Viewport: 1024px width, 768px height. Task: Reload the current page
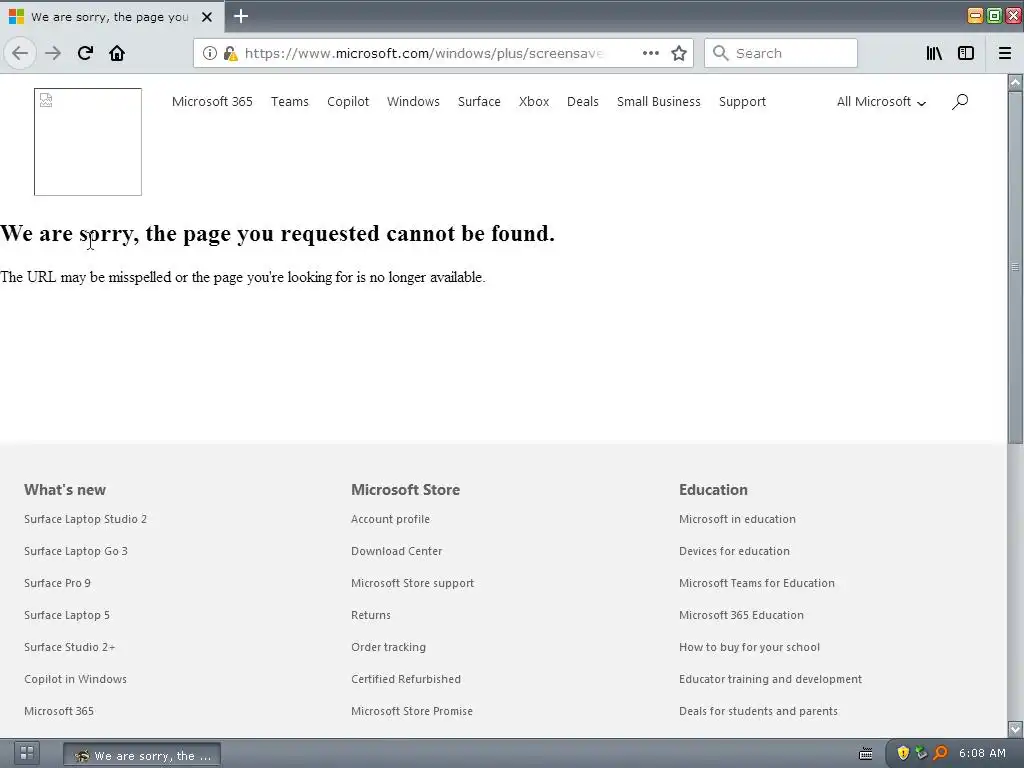click(86, 53)
